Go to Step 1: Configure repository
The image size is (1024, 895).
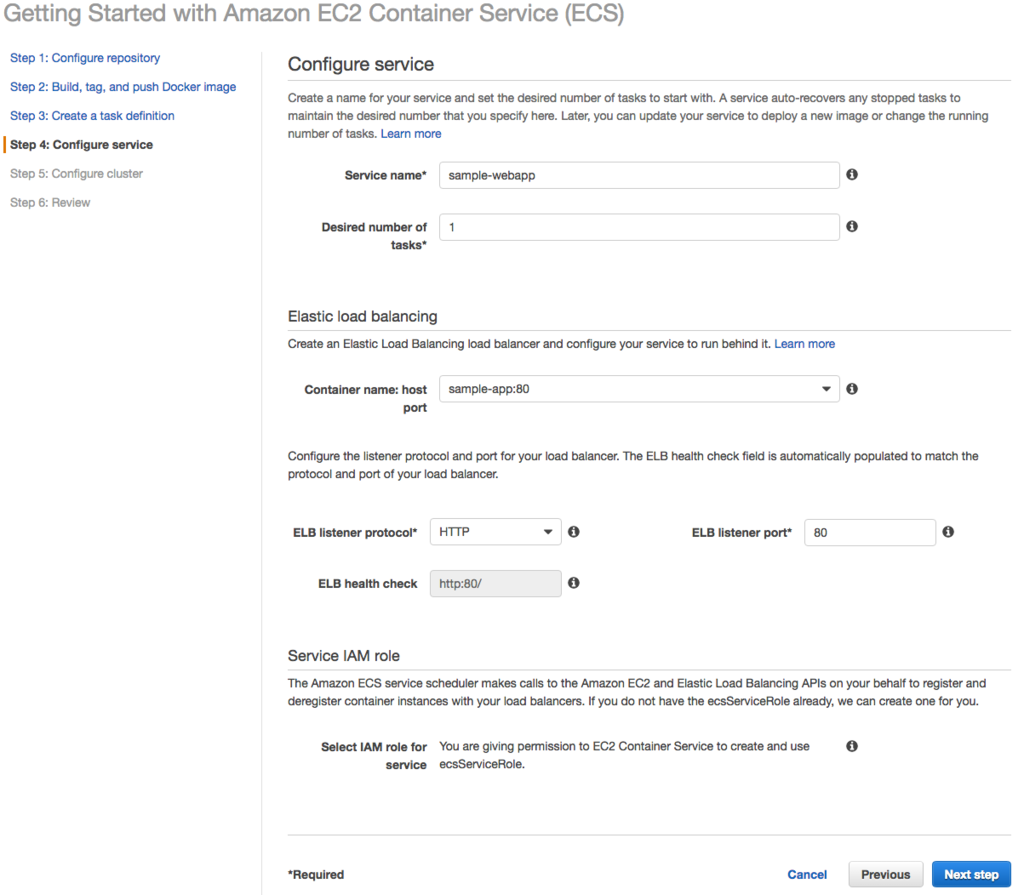coord(85,58)
